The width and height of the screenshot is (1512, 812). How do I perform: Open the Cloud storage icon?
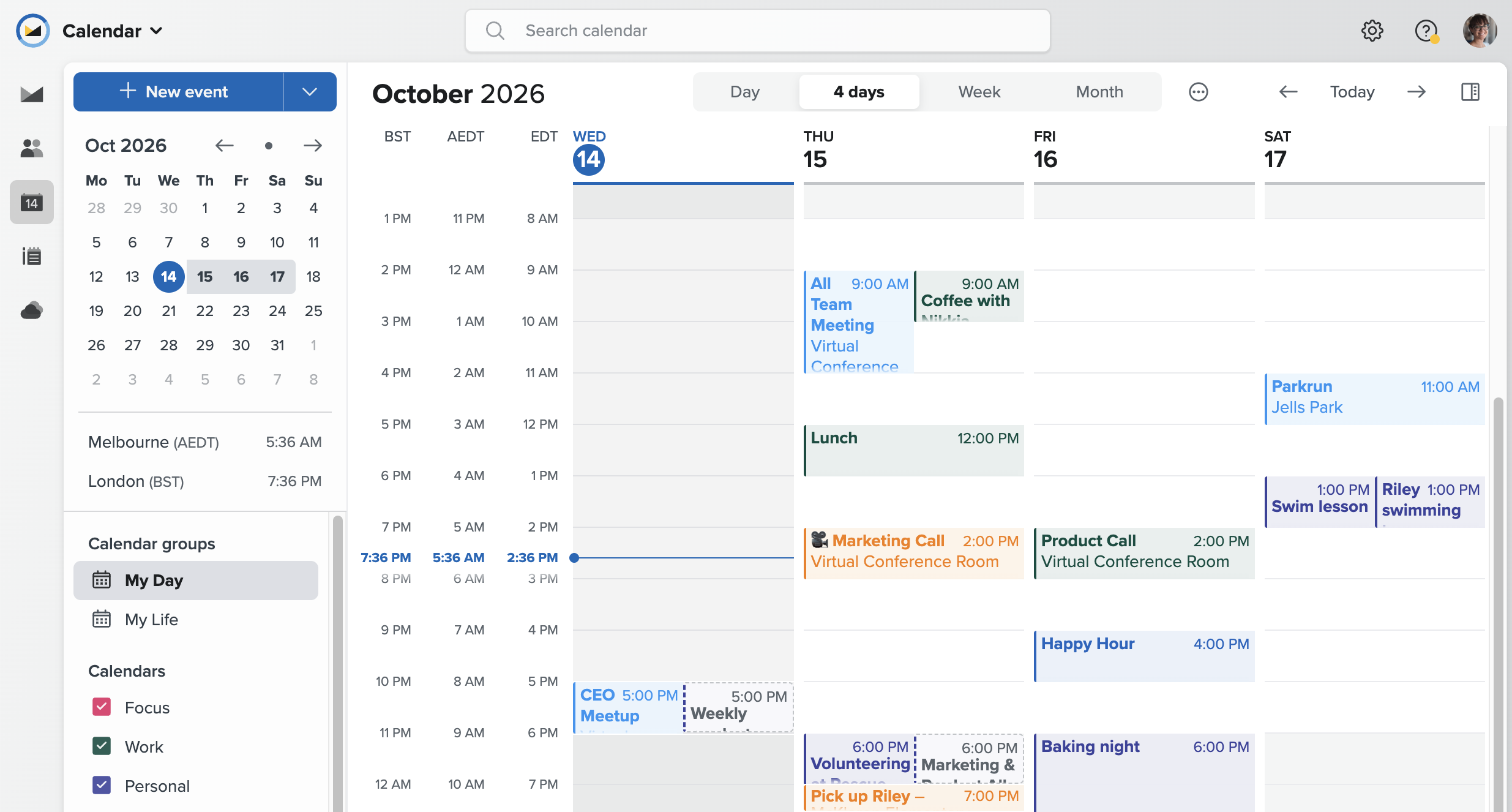click(32, 310)
